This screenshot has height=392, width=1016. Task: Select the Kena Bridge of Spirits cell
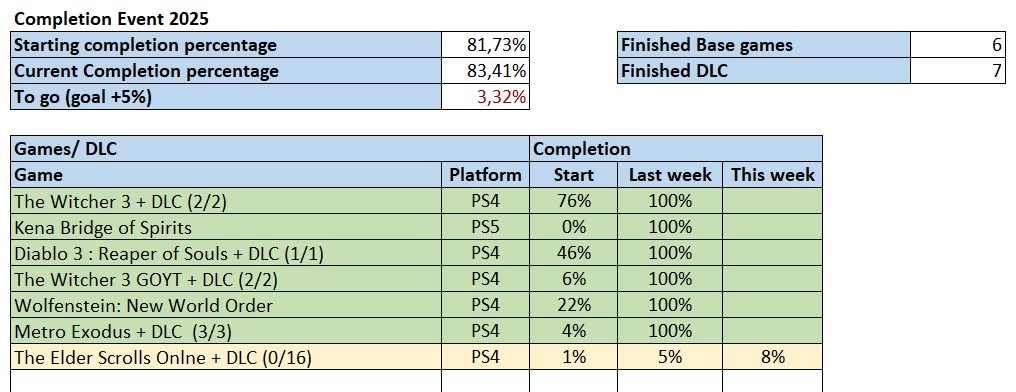[226, 227]
